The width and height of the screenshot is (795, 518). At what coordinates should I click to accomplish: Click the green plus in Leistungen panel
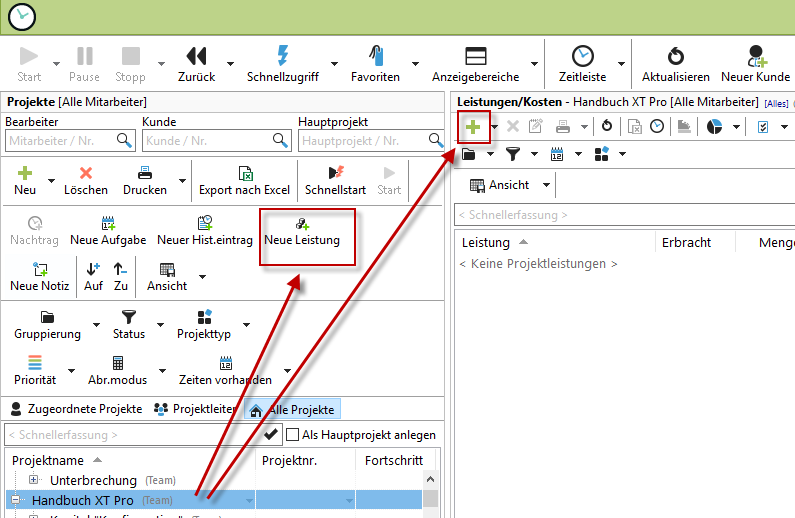coord(472,126)
